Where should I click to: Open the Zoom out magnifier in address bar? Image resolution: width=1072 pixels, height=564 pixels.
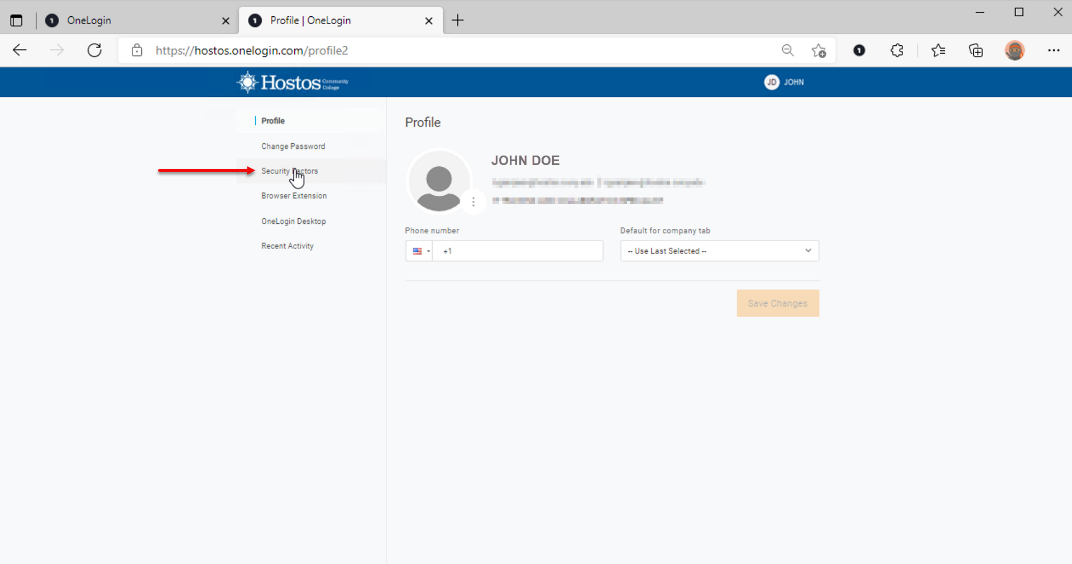(x=788, y=50)
